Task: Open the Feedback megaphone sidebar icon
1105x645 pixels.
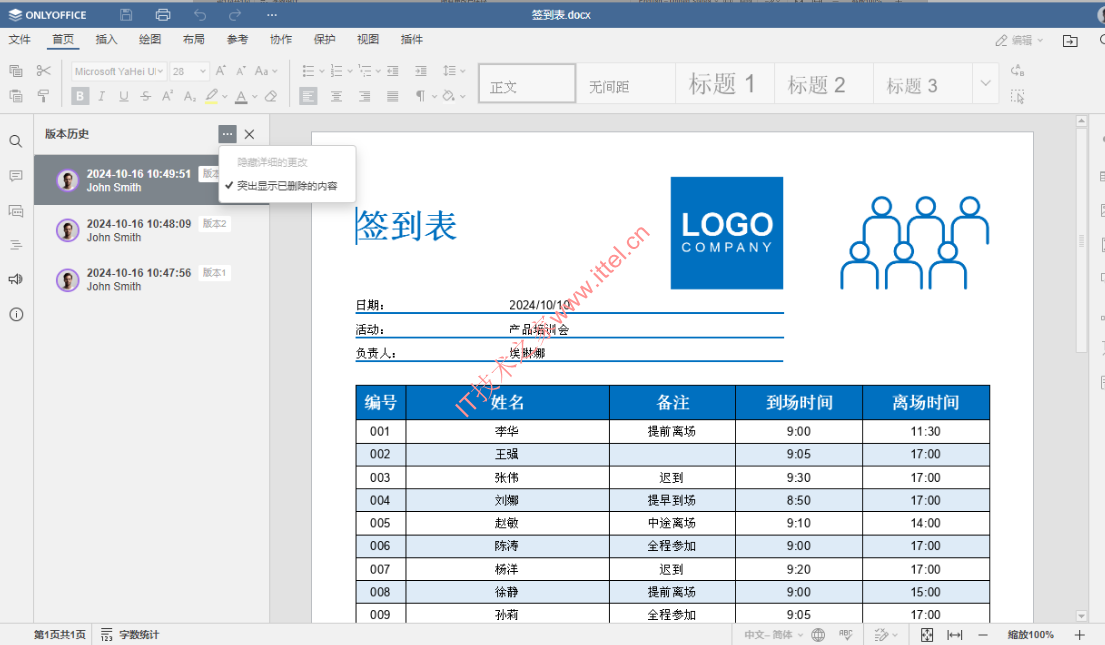Action: [x=16, y=279]
